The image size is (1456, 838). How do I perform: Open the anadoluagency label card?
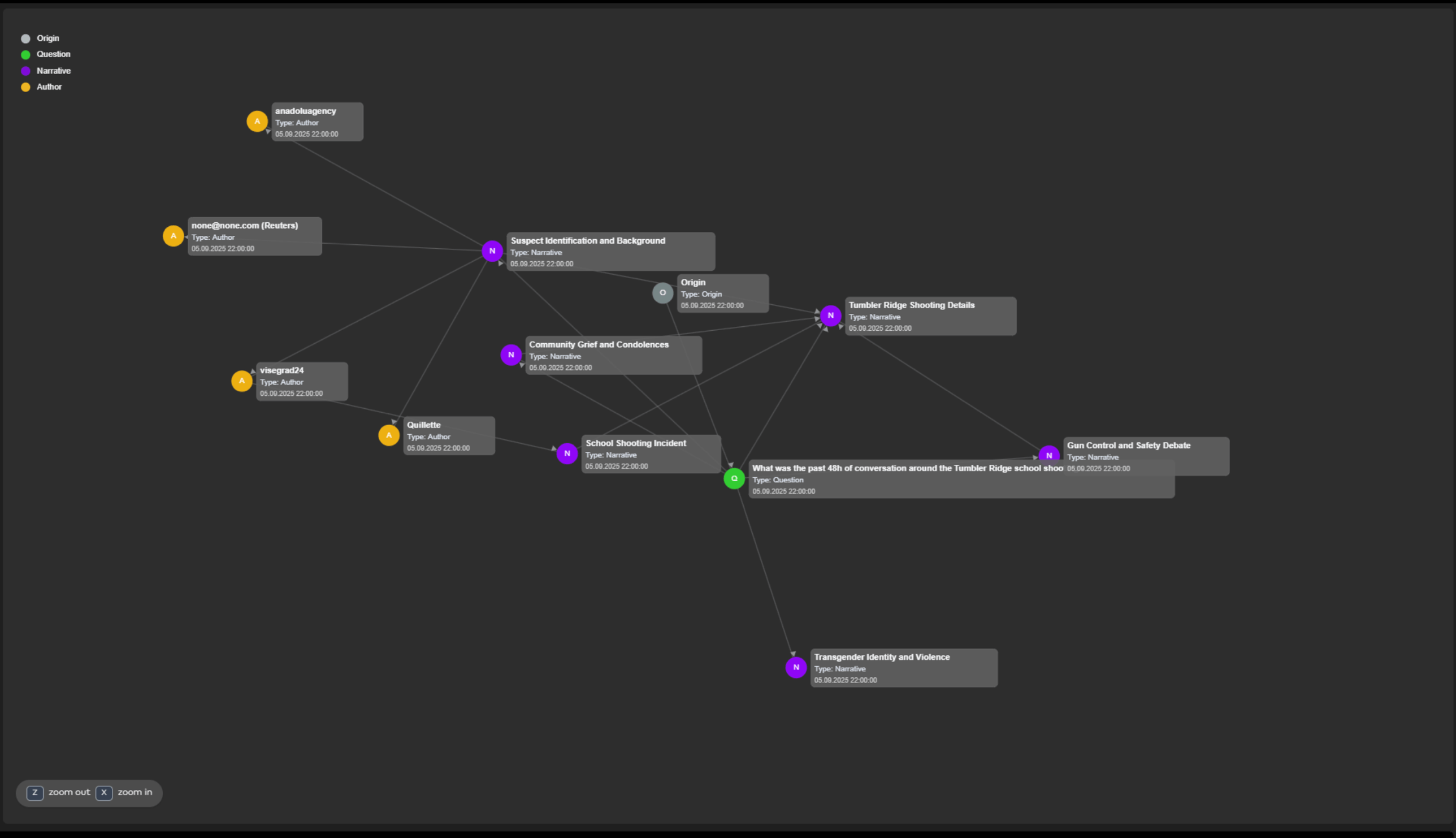pyautogui.click(x=318, y=122)
